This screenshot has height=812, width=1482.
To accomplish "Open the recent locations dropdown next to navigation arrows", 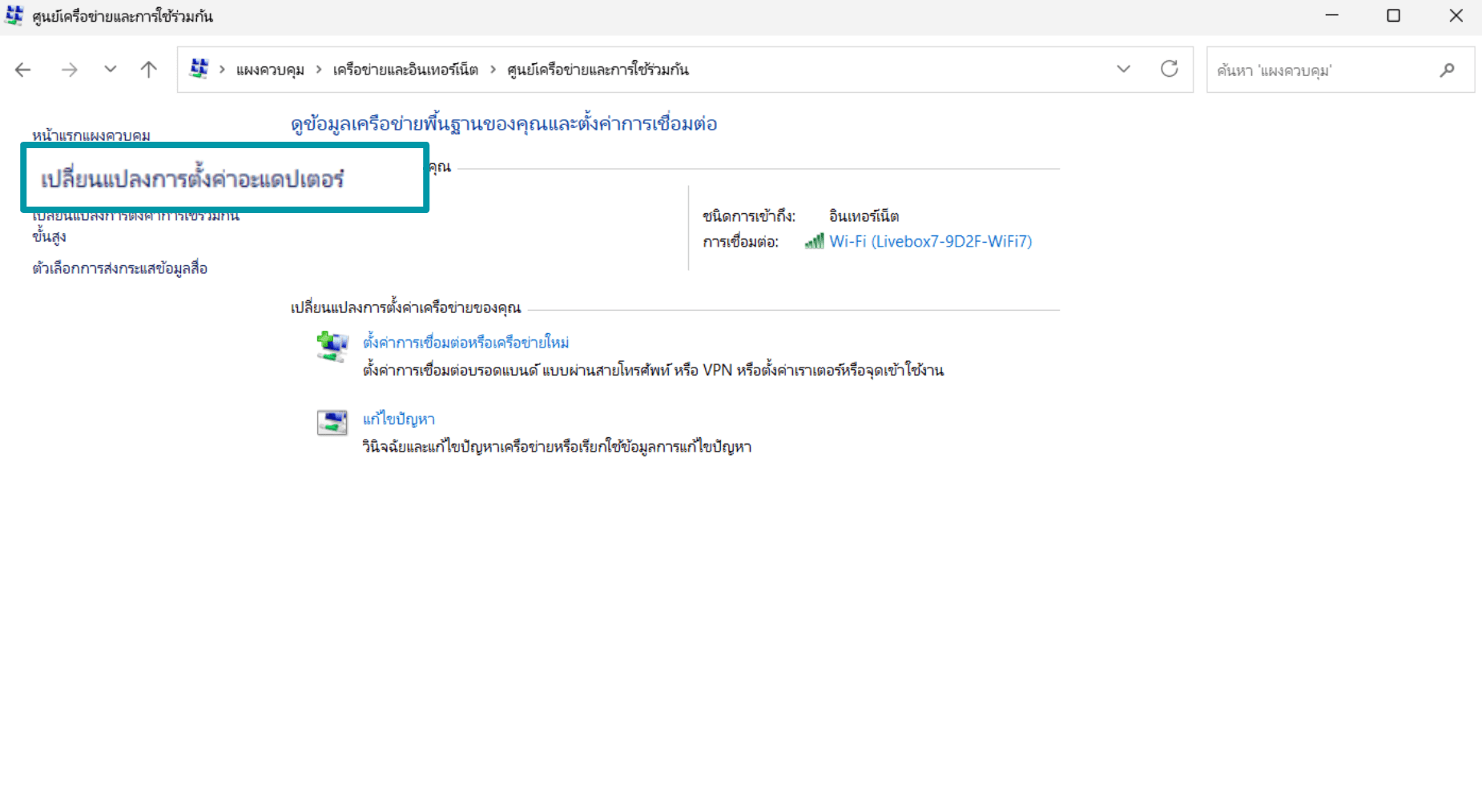I will (x=110, y=70).
